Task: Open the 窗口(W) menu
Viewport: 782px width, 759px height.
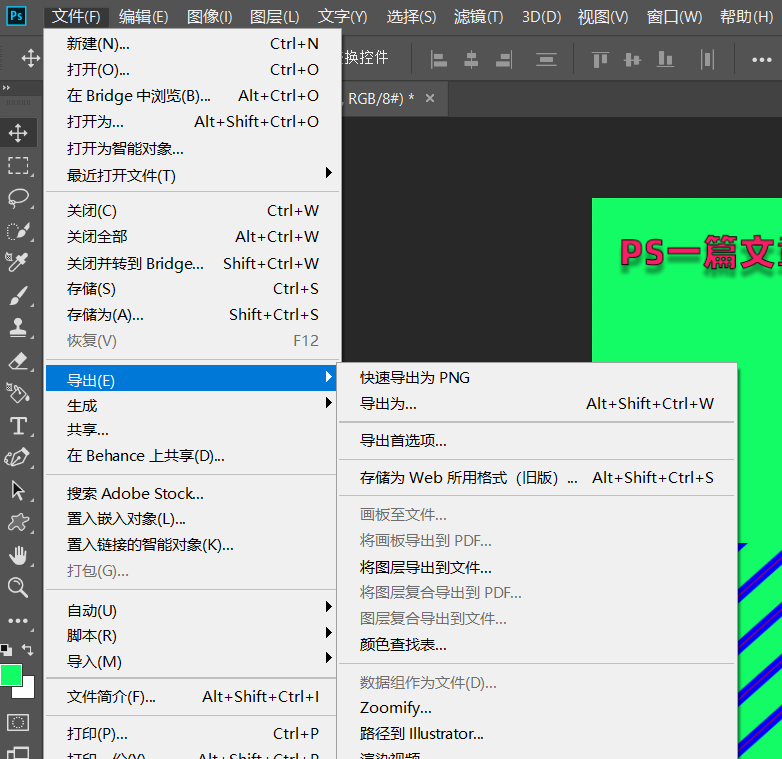Action: (674, 16)
